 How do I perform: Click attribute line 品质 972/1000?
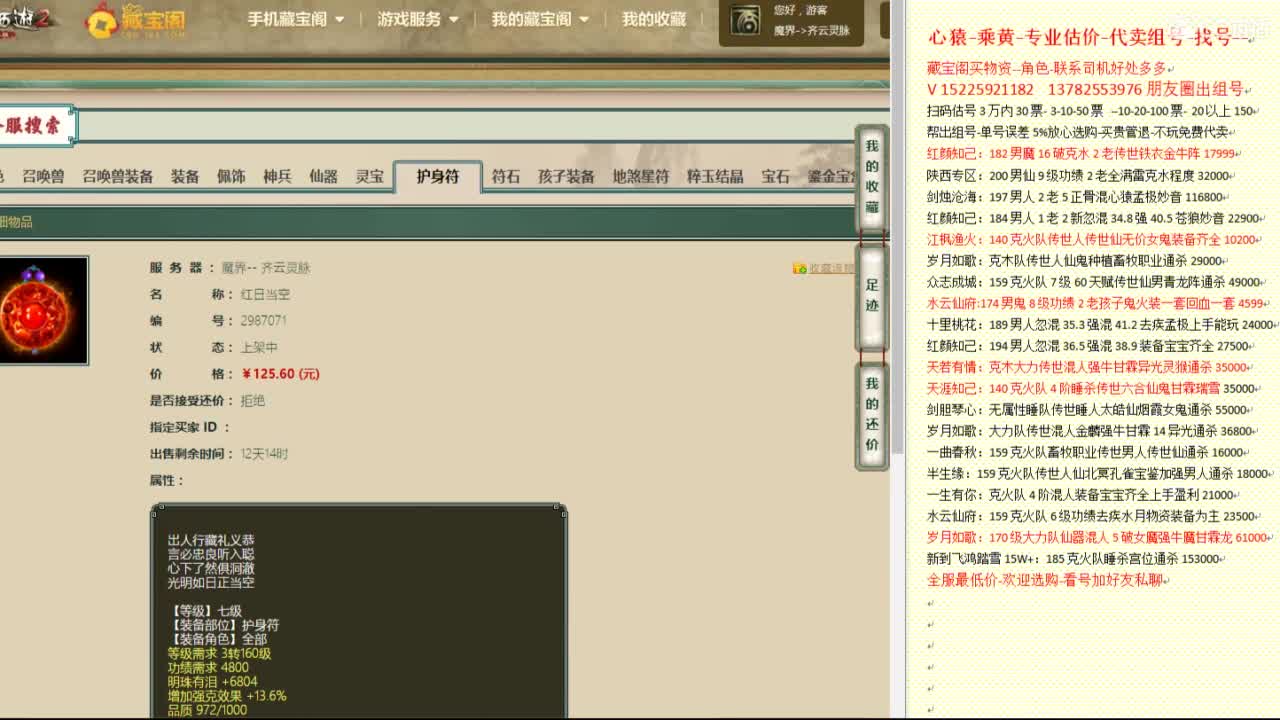207,710
